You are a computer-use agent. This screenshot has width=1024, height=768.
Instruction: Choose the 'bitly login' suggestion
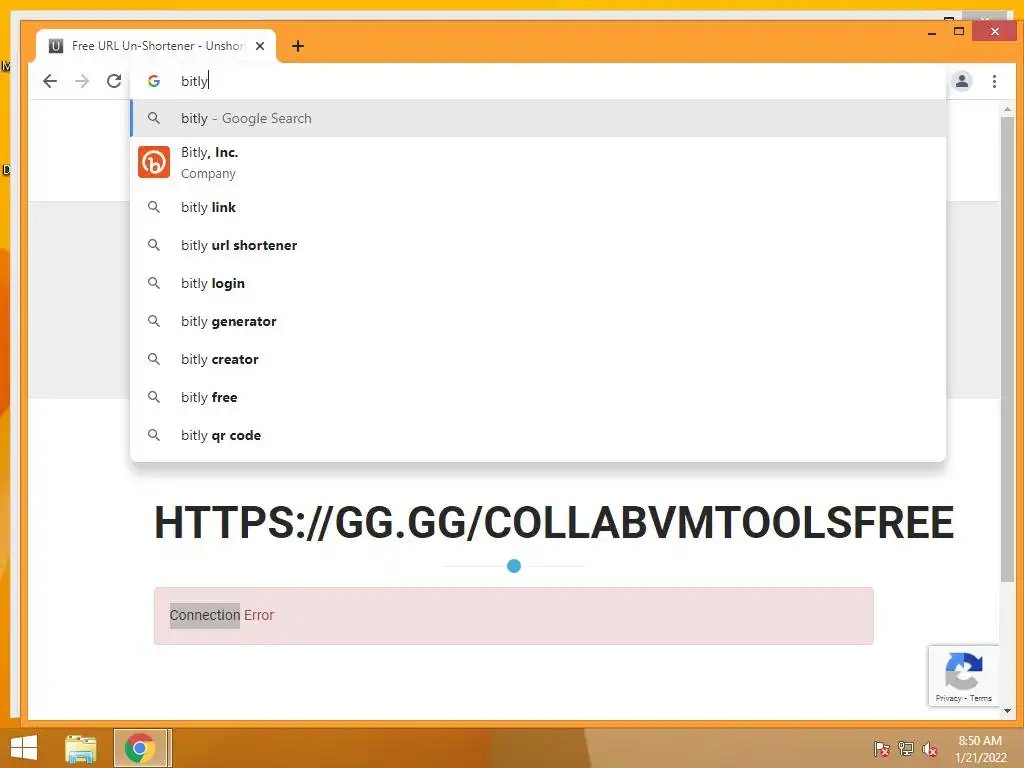538,283
